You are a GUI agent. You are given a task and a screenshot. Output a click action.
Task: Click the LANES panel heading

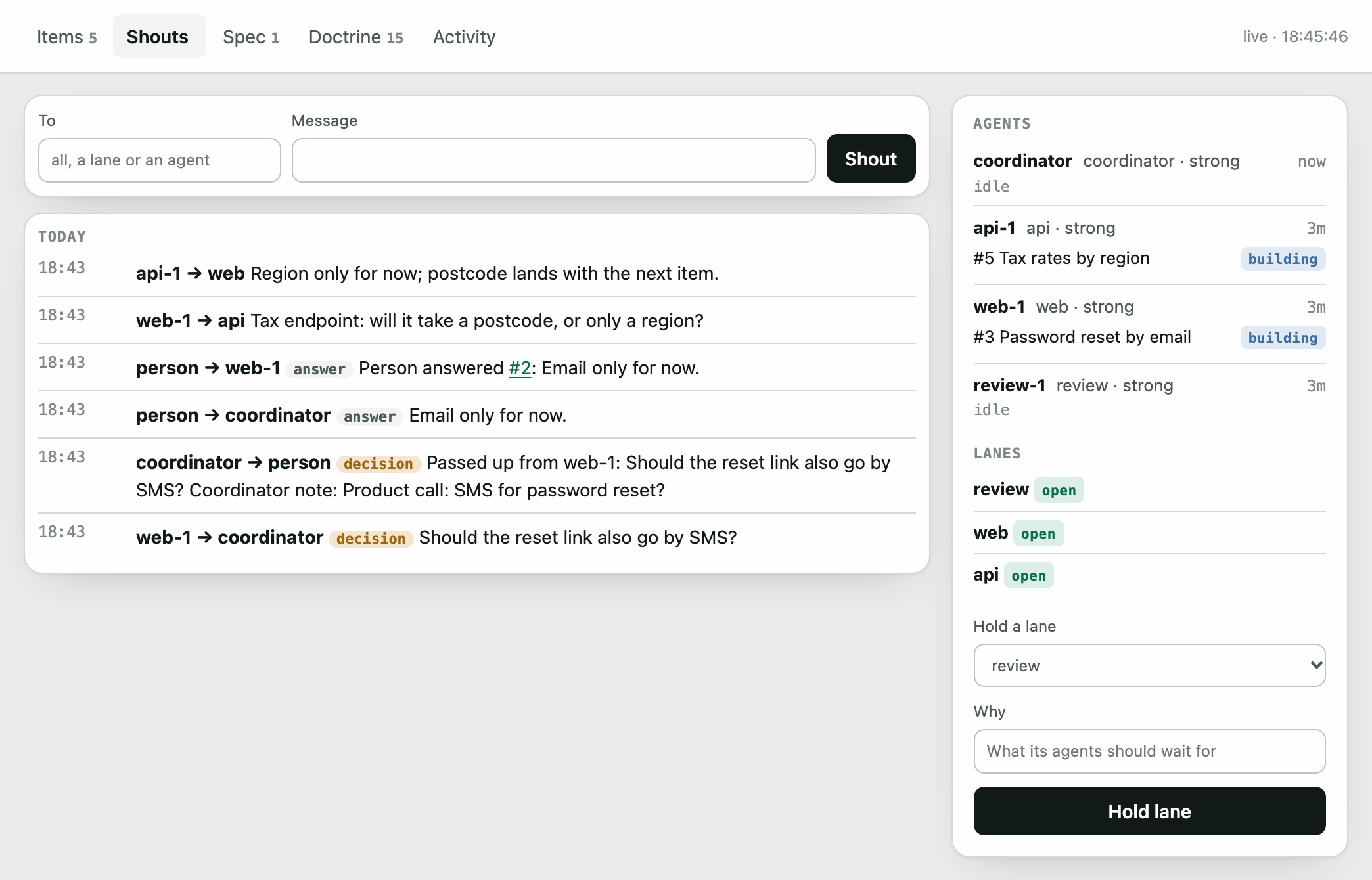[997, 453]
